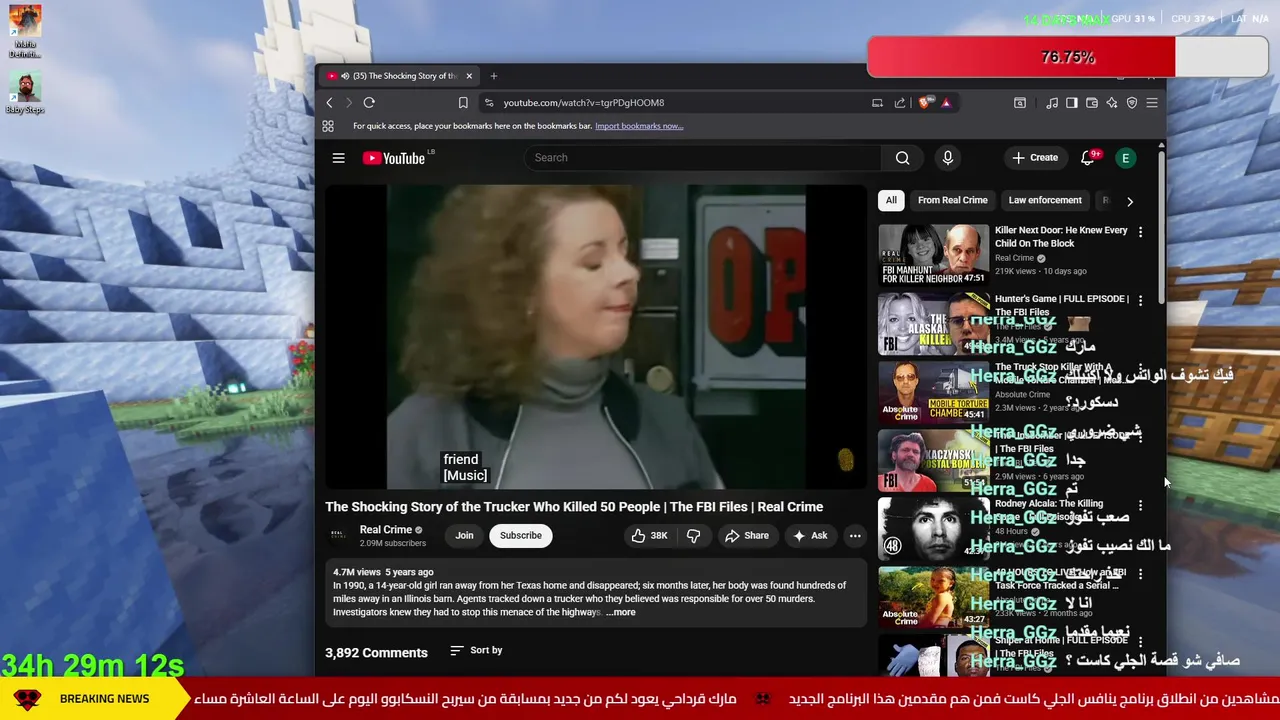1280x720 pixels.
Task: Open options for Hunter's Game video
Action: click(1140, 300)
